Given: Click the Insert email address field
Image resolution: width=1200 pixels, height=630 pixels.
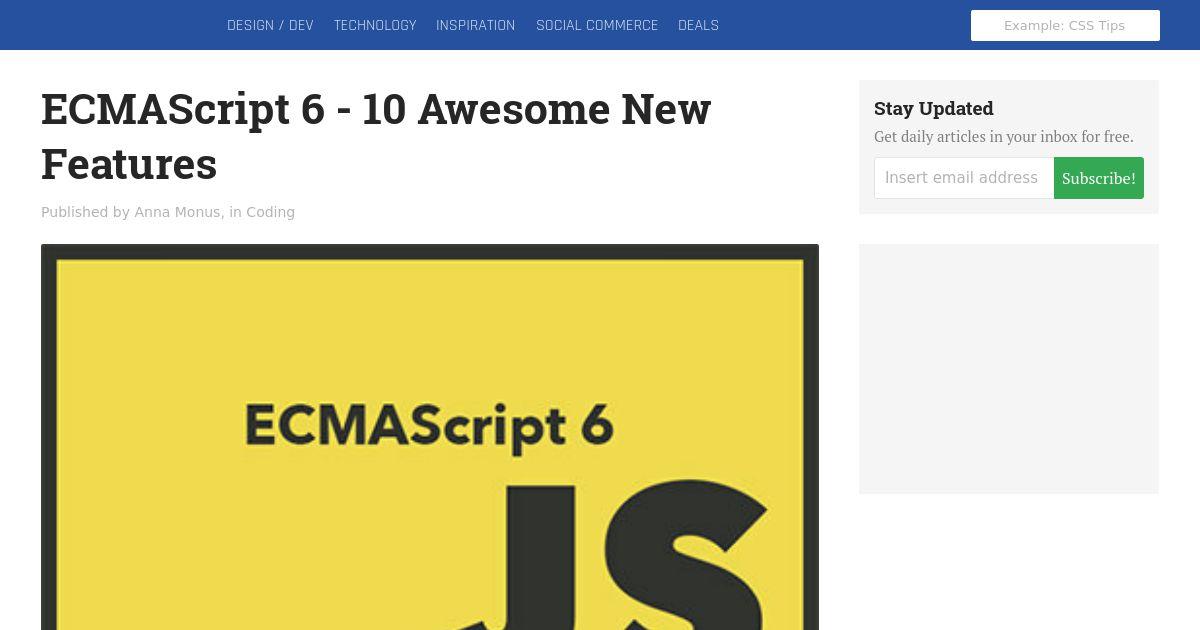Looking at the screenshot, I should coord(964,178).
